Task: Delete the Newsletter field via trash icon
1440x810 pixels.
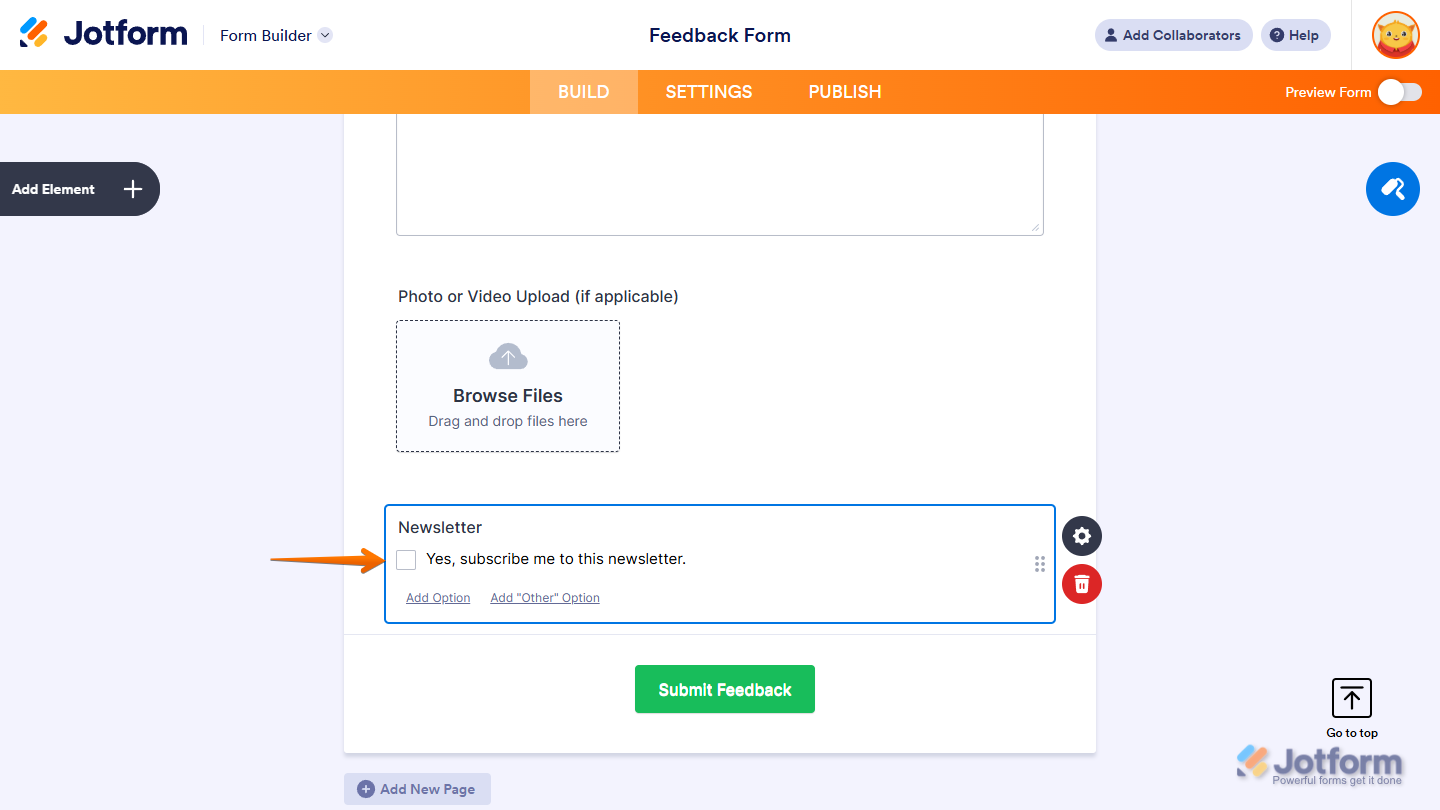Action: 1081,584
